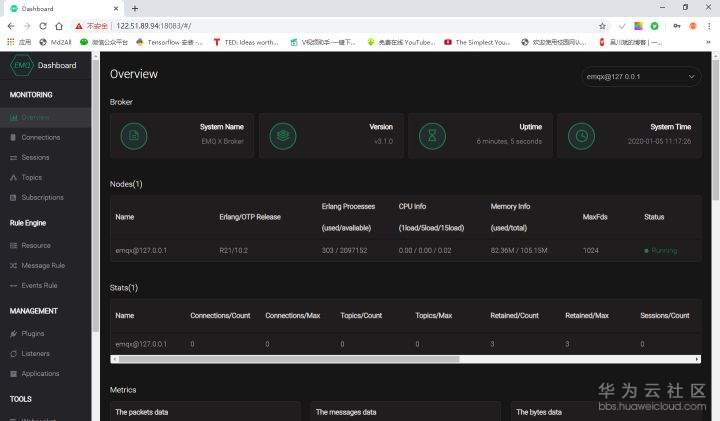Click node name emqx@127.0.0.1 in Nodes table
Image resolution: width=720 pixels, height=421 pixels.
pos(141,250)
